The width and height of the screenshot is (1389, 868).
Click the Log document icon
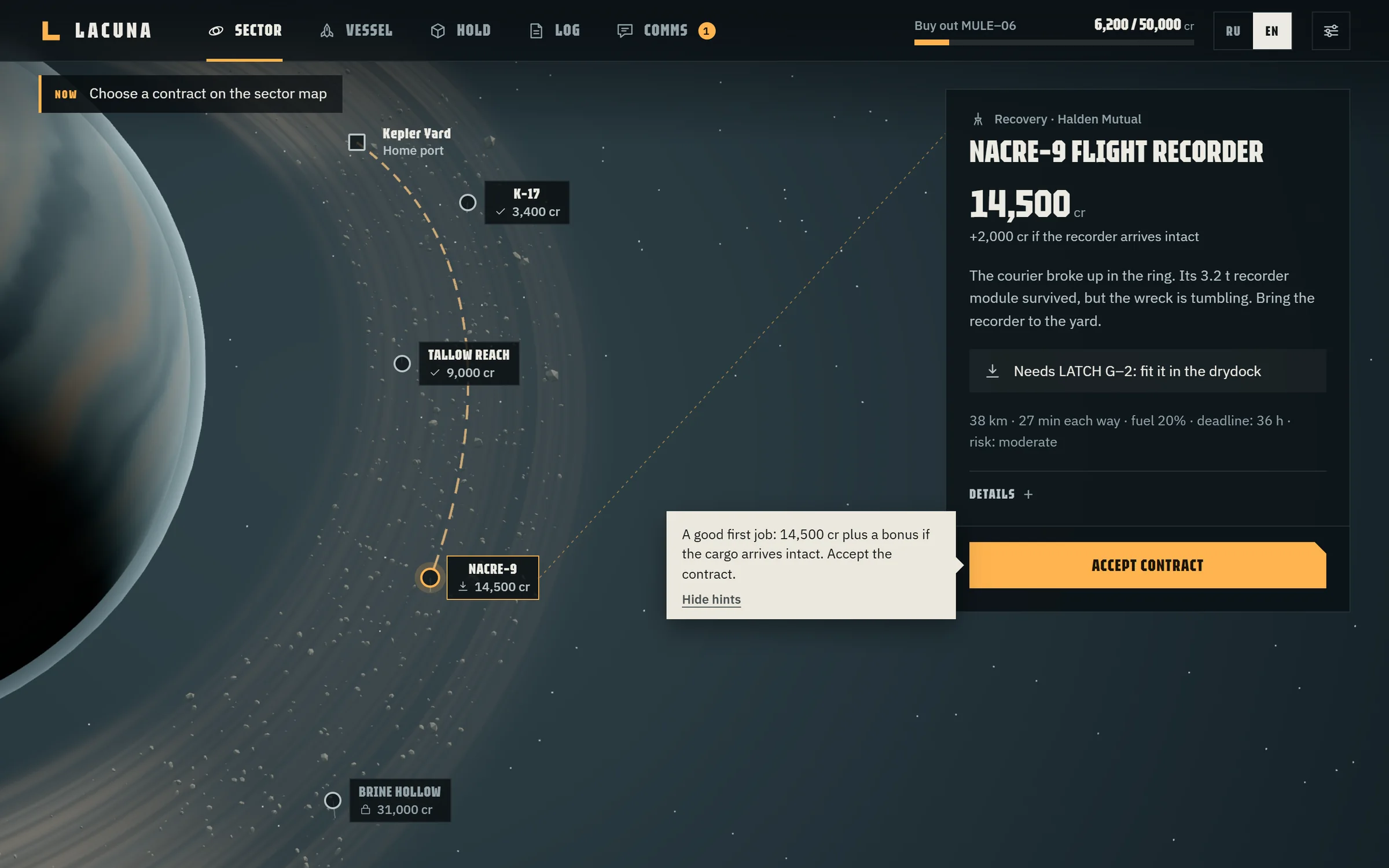click(x=537, y=31)
